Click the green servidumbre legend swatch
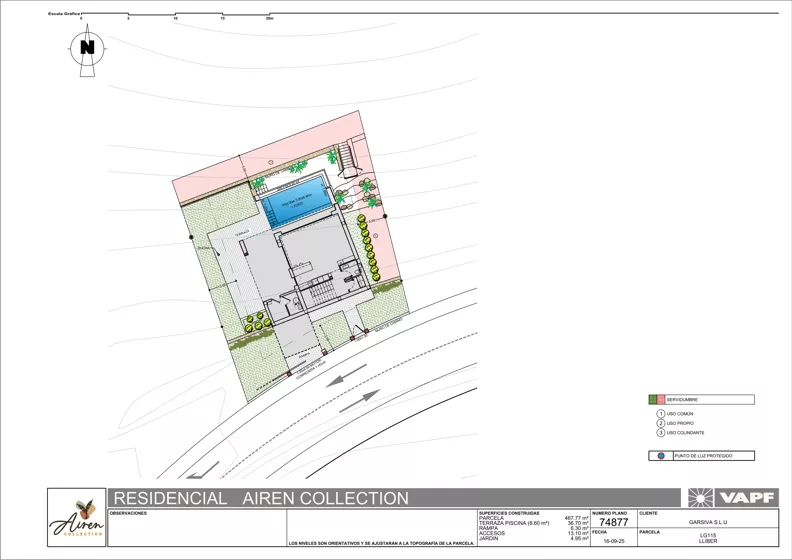 click(x=653, y=400)
